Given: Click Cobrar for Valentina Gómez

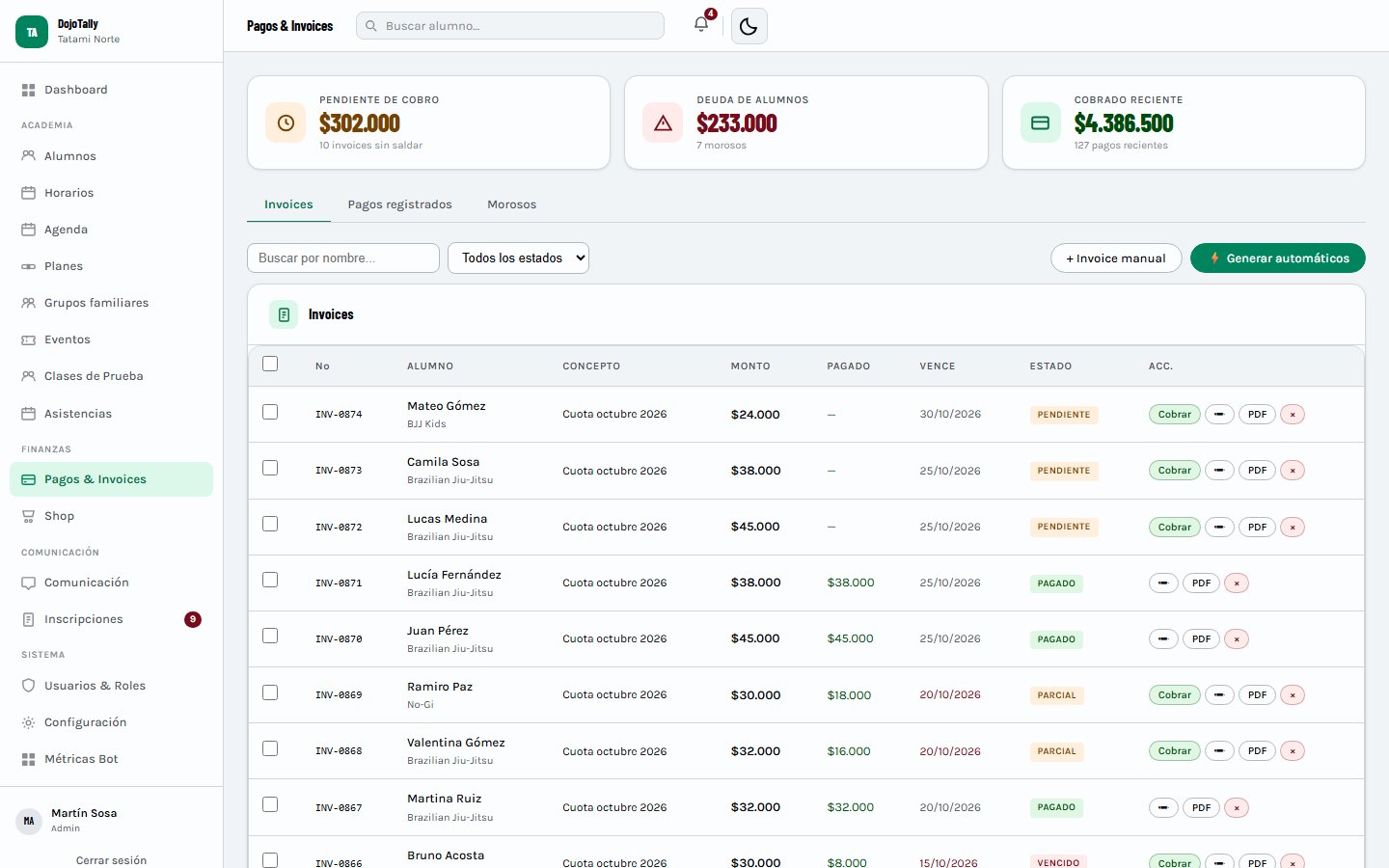Looking at the screenshot, I should [x=1175, y=751].
